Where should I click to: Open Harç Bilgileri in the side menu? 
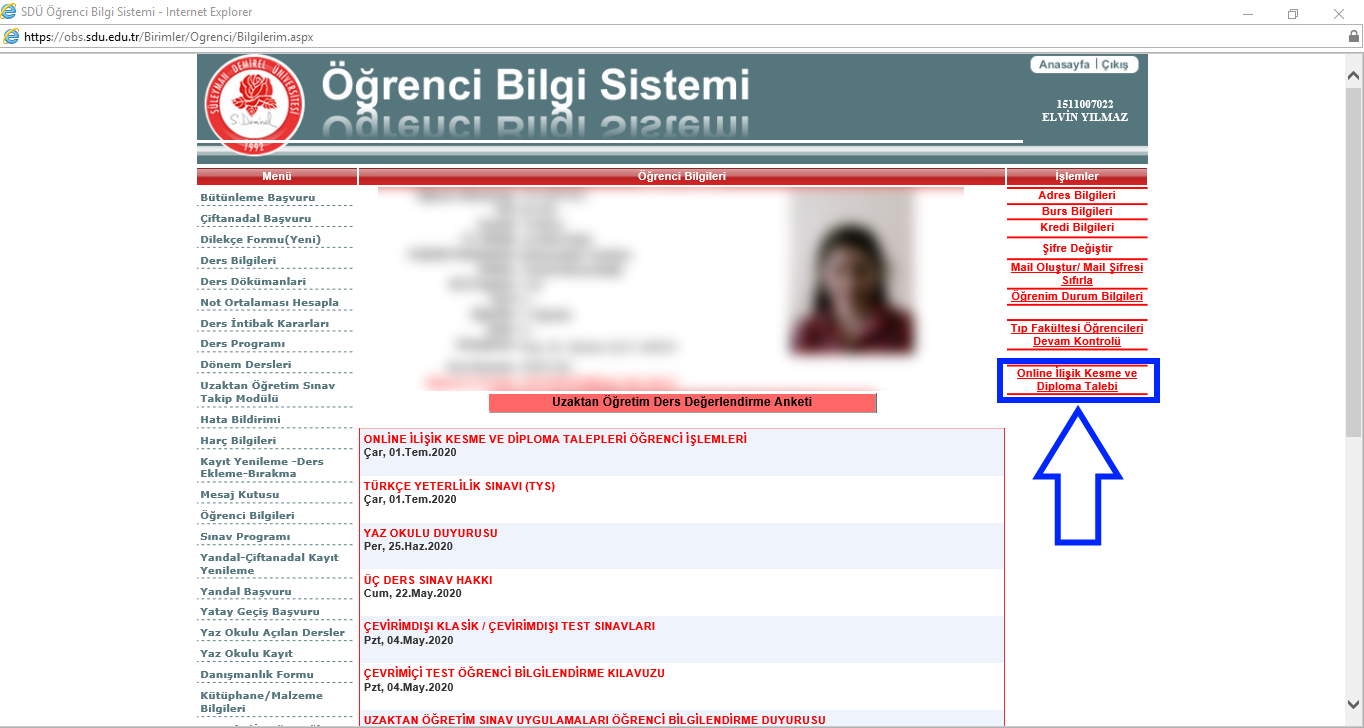(237, 441)
